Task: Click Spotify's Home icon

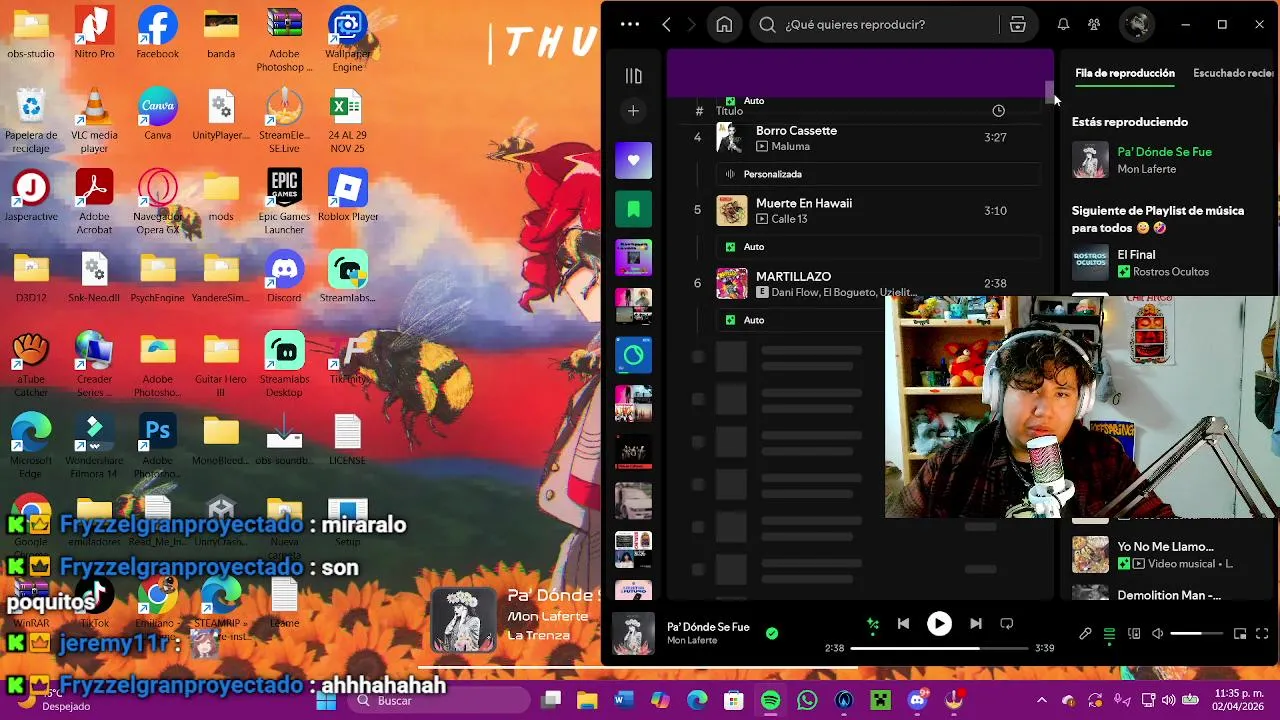Action: pyautogui.click(x=724, y=24)
